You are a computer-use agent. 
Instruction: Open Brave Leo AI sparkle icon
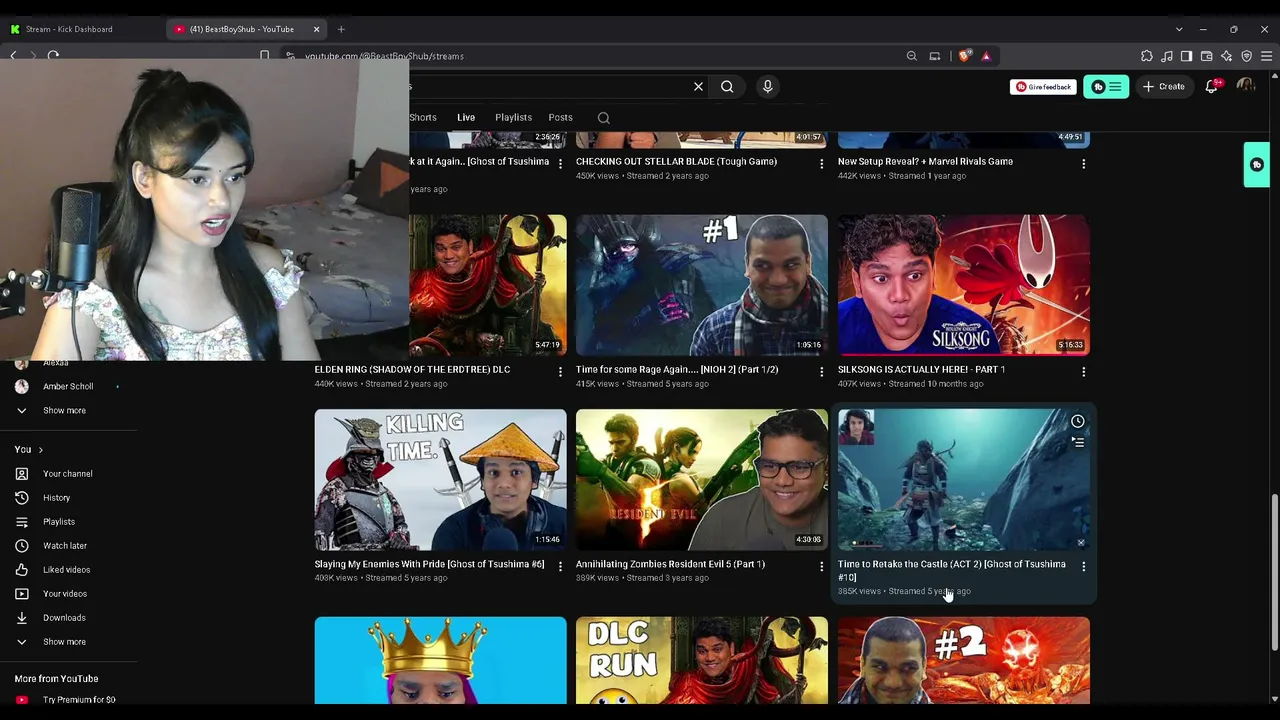pyautogui.click(x=1226, y=56)
